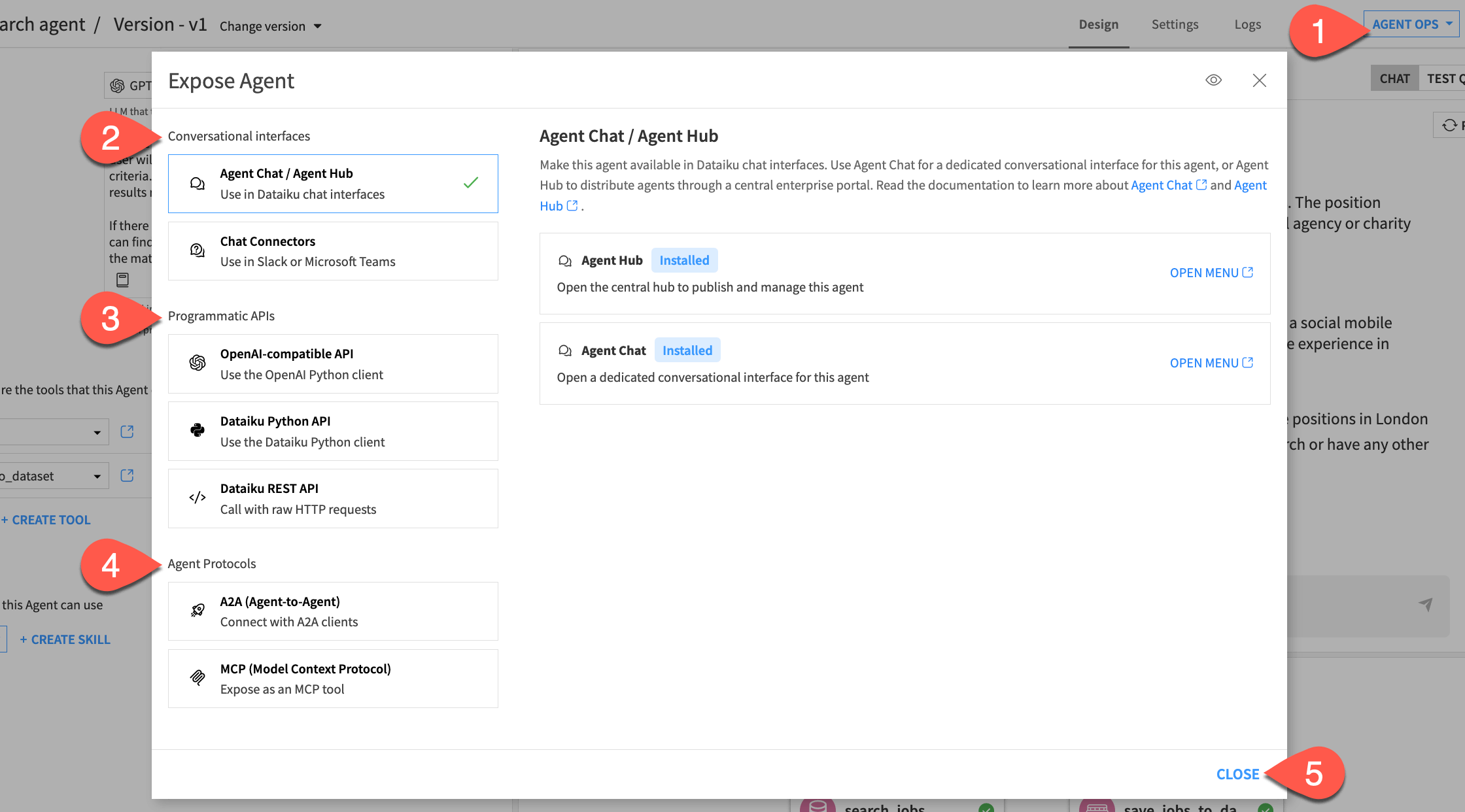
Task: Click the REST API code brackets icon
Action: coord(197,498)
